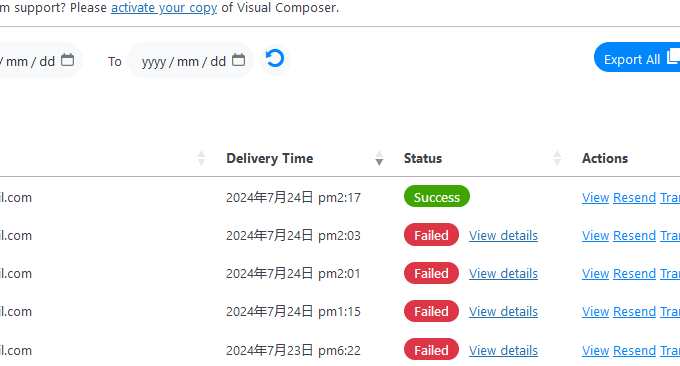Sort the column left of Delivery Time

(x=201, y=158)
